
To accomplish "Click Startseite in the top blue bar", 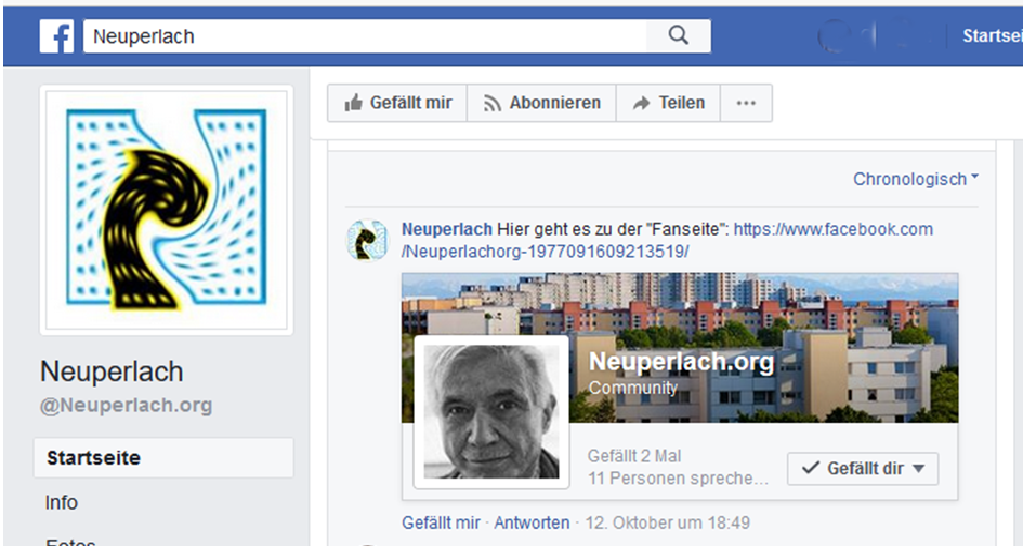I will (991, 37).
